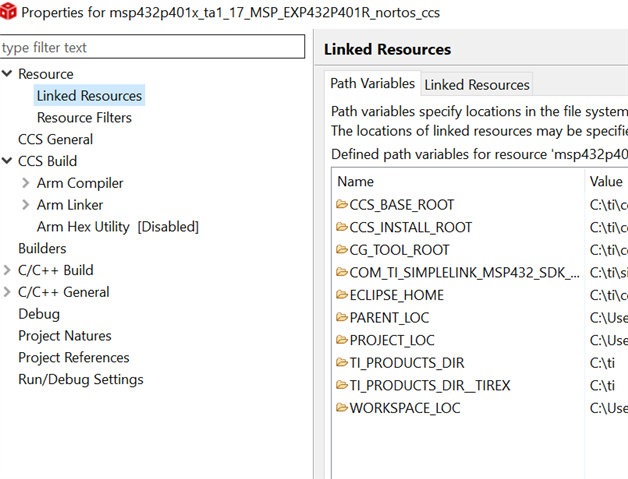The width and height of the screenshot is (628, 479).
Task: Click the ECLIPSE_HOME folder icon
Action: (342, 295)
